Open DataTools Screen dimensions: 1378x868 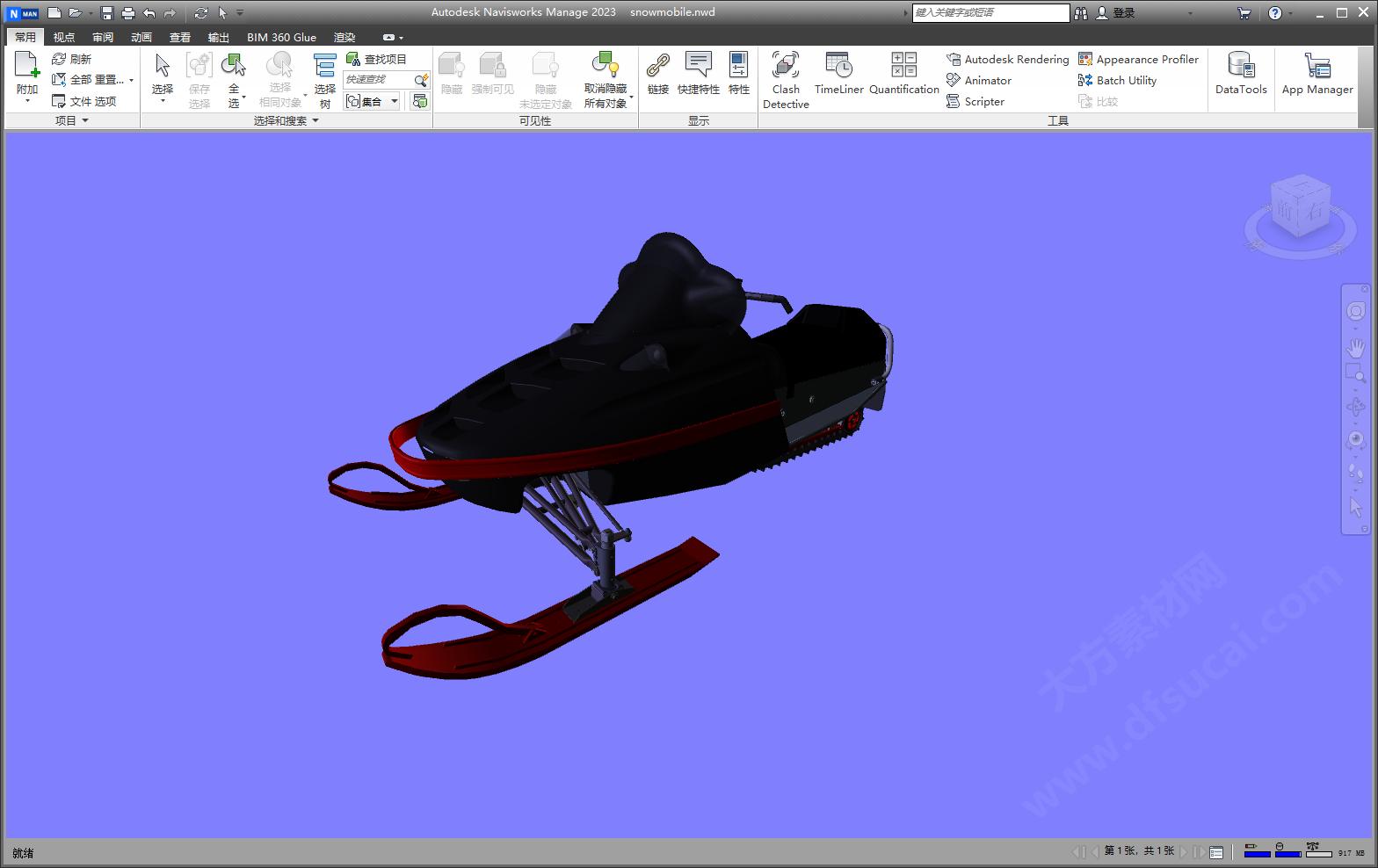(x=1241, y=73)
